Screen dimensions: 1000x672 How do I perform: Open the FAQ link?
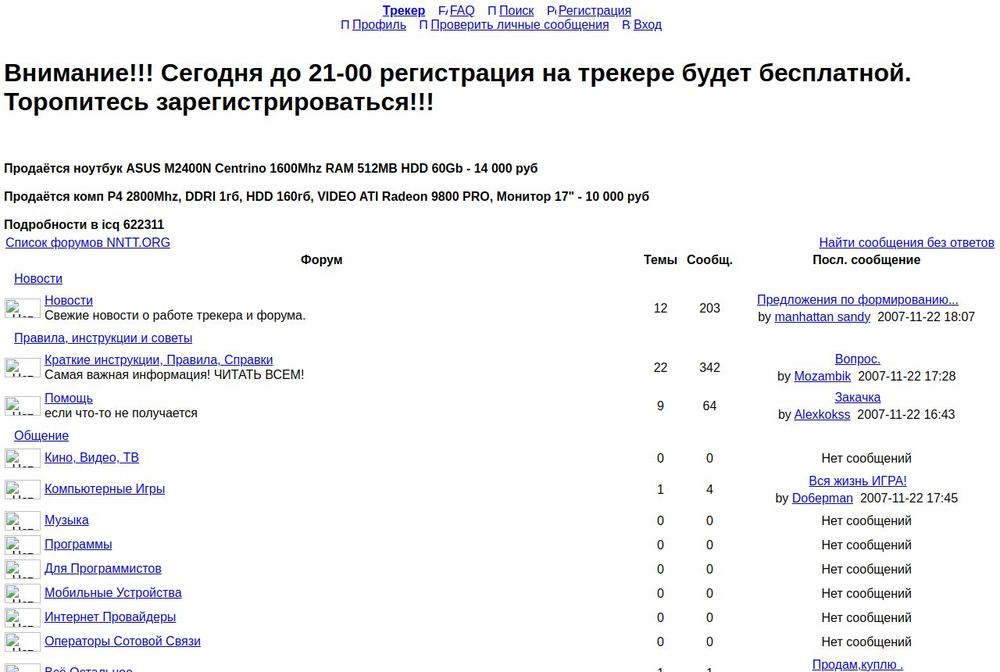[462, 11]
